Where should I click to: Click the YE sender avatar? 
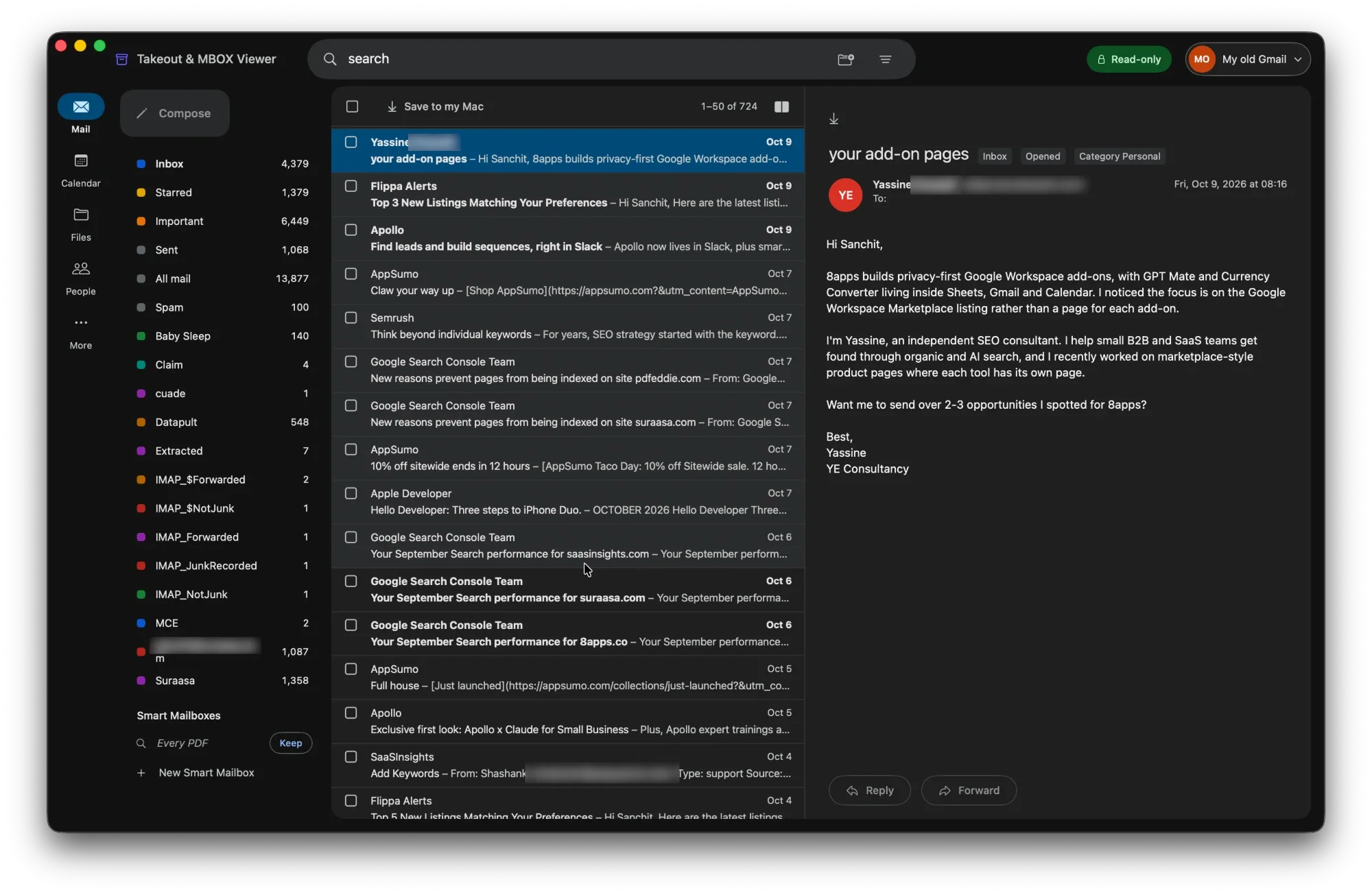coord(846,195)
